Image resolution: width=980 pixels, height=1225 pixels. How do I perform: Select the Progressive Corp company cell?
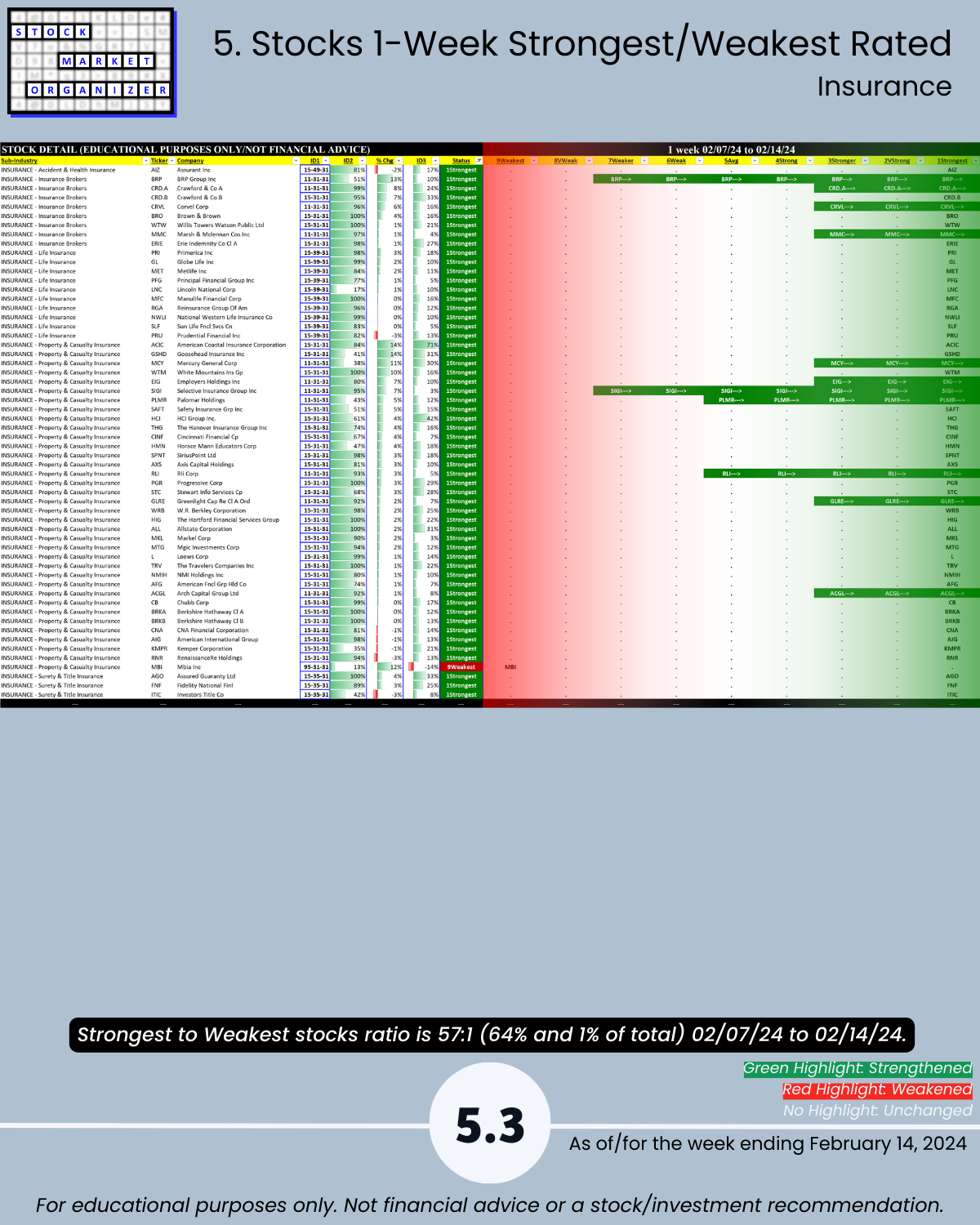(x=238, y=483)
